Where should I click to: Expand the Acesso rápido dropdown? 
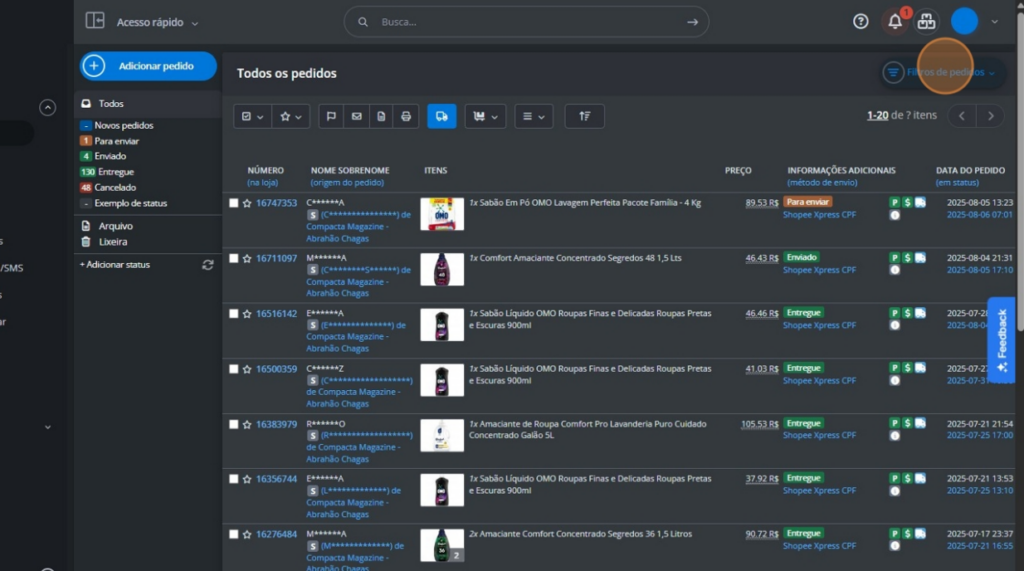point(157,22)
